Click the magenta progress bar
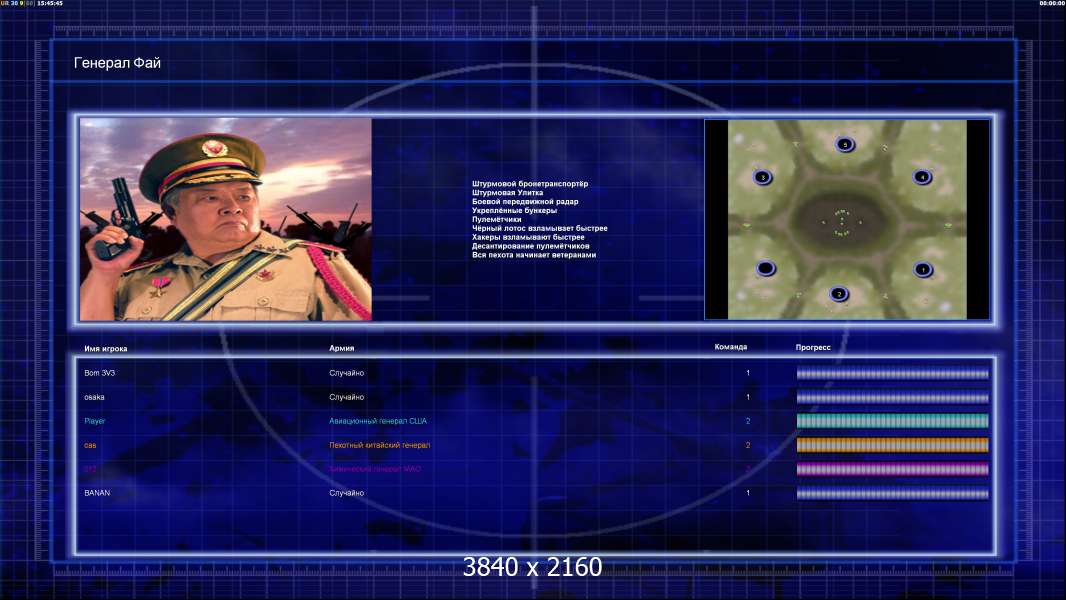This screenshot has width=1066, height=600. [892, 469]
